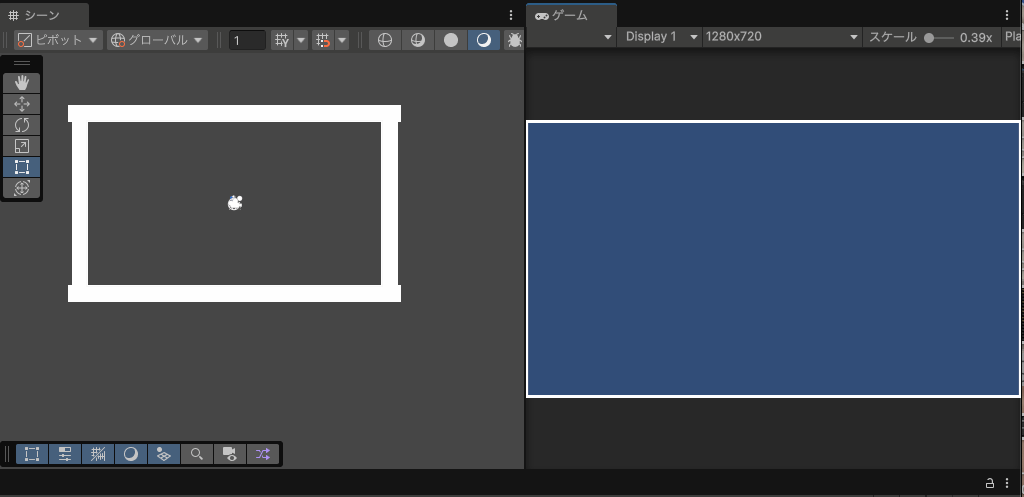
Task: Toggle the Tool Settings overlay button
Action: (65, 454)
